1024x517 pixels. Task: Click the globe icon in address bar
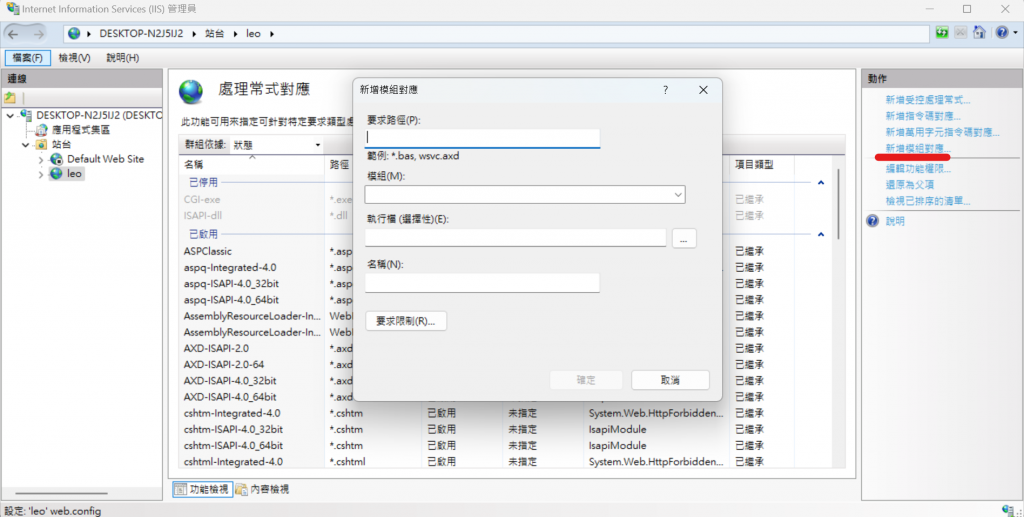click(x=74, y=33)
